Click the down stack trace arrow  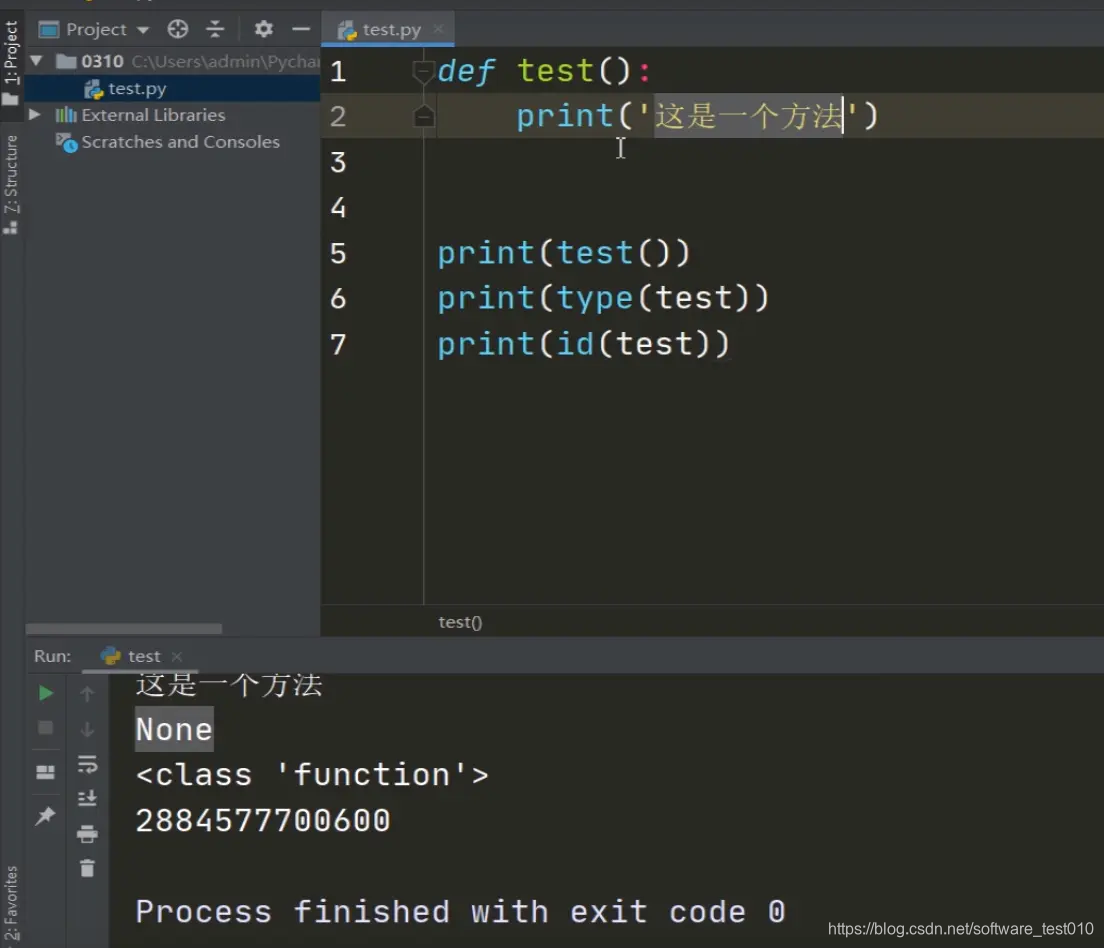(x=87, y=729)
